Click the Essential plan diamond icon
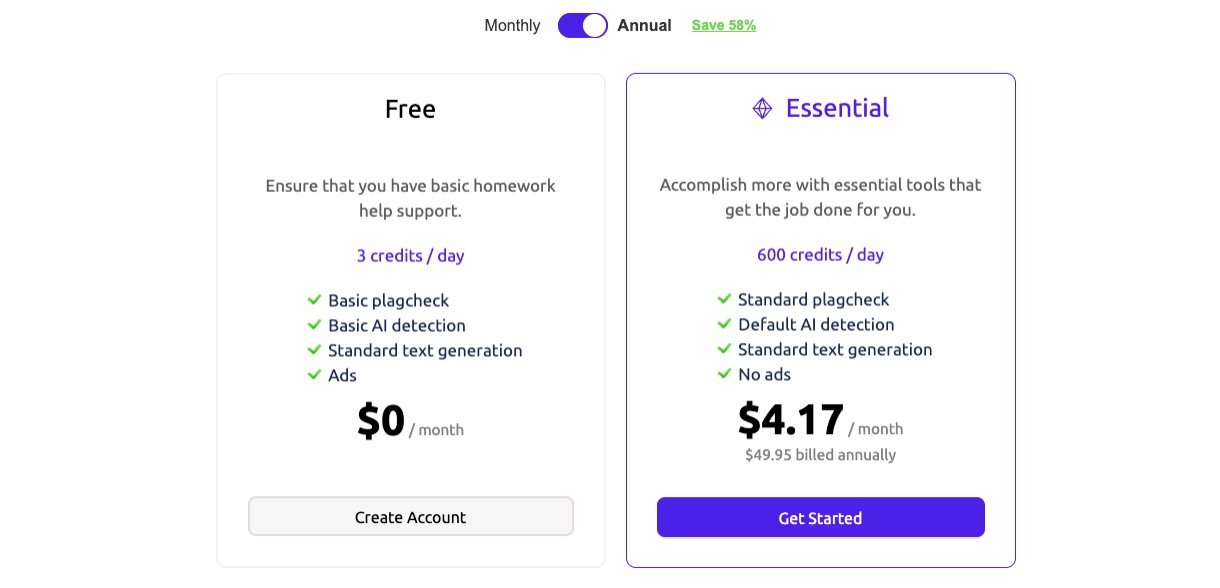Image resolution: width=1220 pixels, height=588 pixels. pos(762,109)
